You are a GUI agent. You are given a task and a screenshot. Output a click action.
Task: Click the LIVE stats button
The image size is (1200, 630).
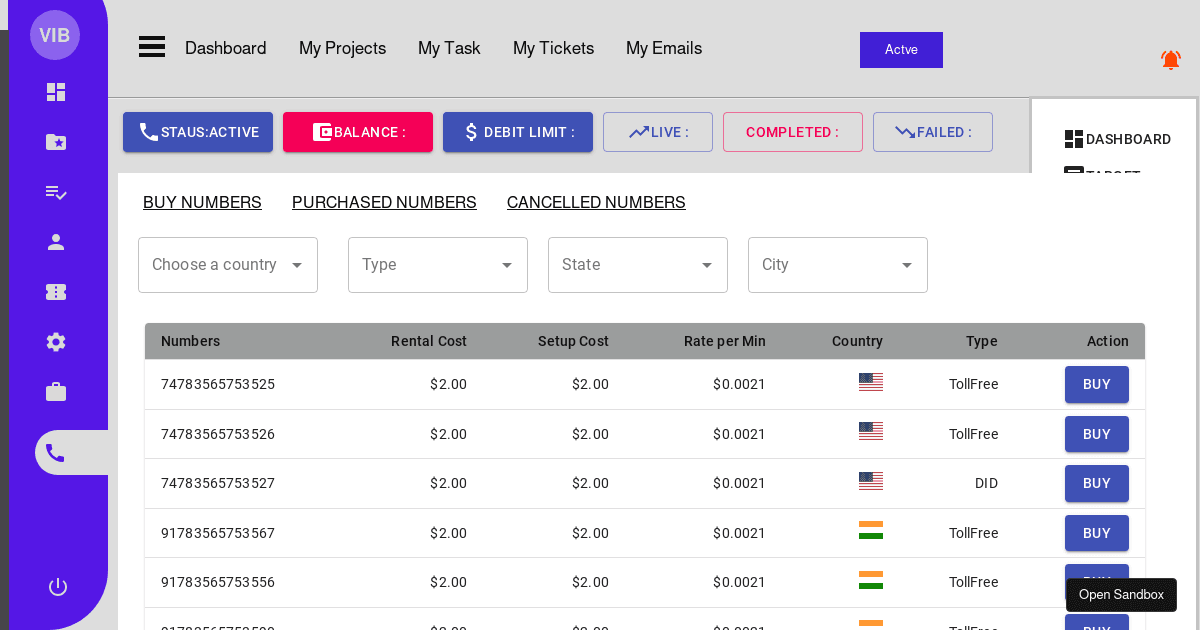click(x=658, y=132)
